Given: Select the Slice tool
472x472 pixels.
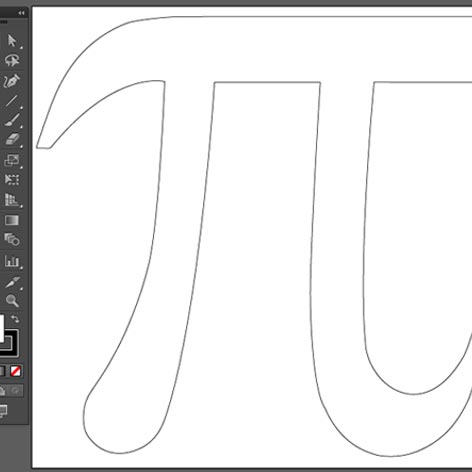Looking at the screenshot, I should pyautogui.click(x=12, y=282).
